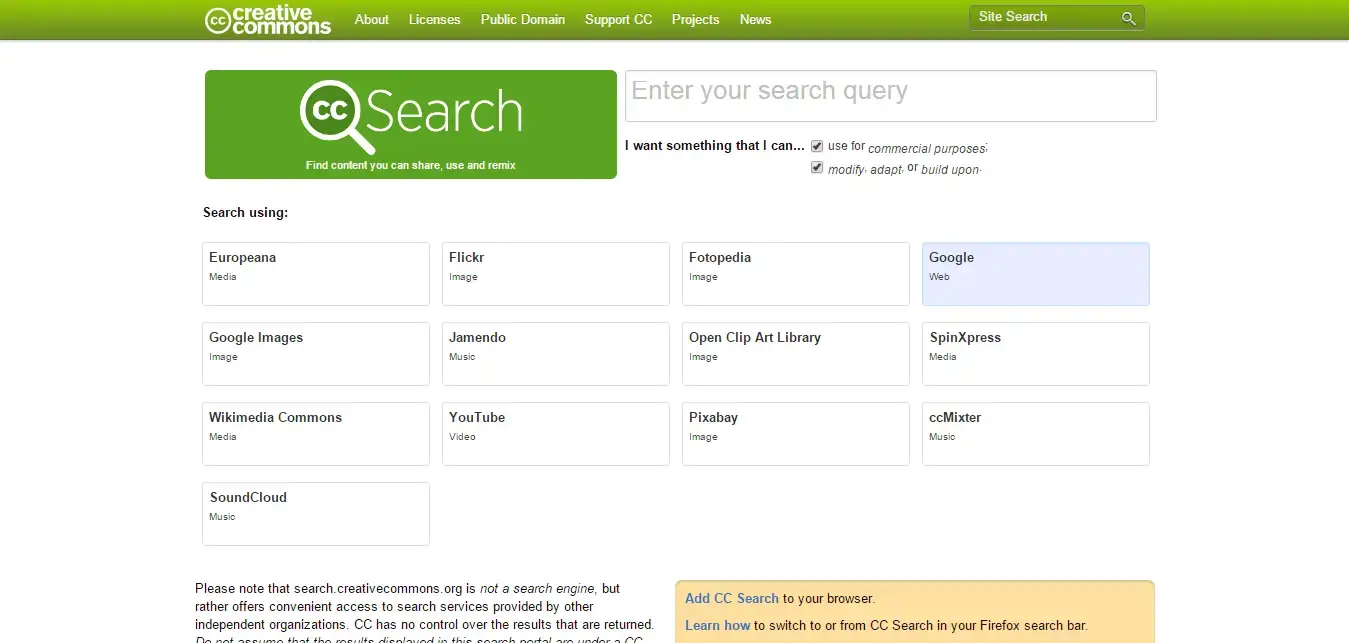Open the Support CC menu

click(x=618, y=19)
